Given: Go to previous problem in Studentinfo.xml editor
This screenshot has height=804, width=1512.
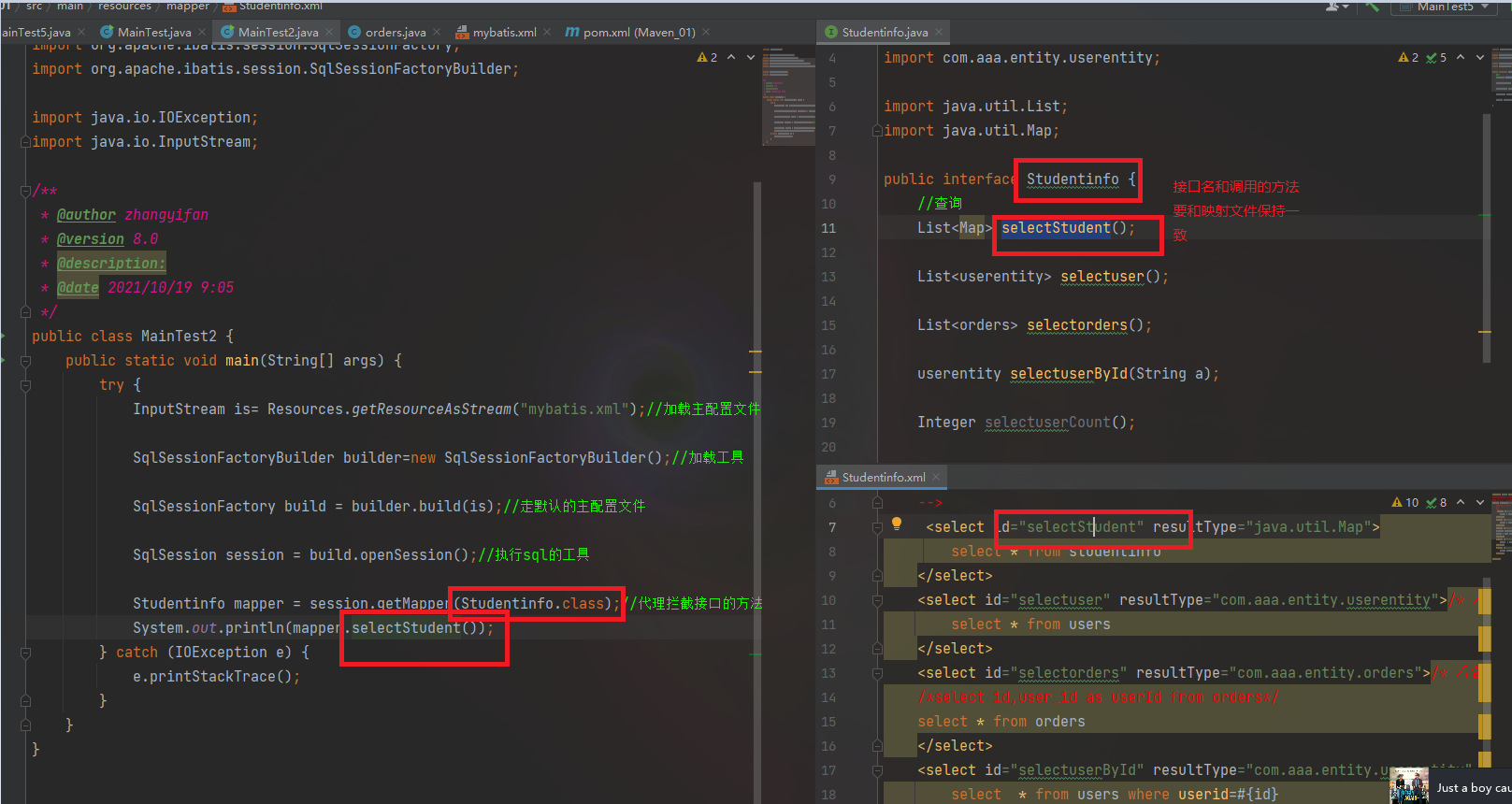Looking at the screenshot, I should 1461,503.
